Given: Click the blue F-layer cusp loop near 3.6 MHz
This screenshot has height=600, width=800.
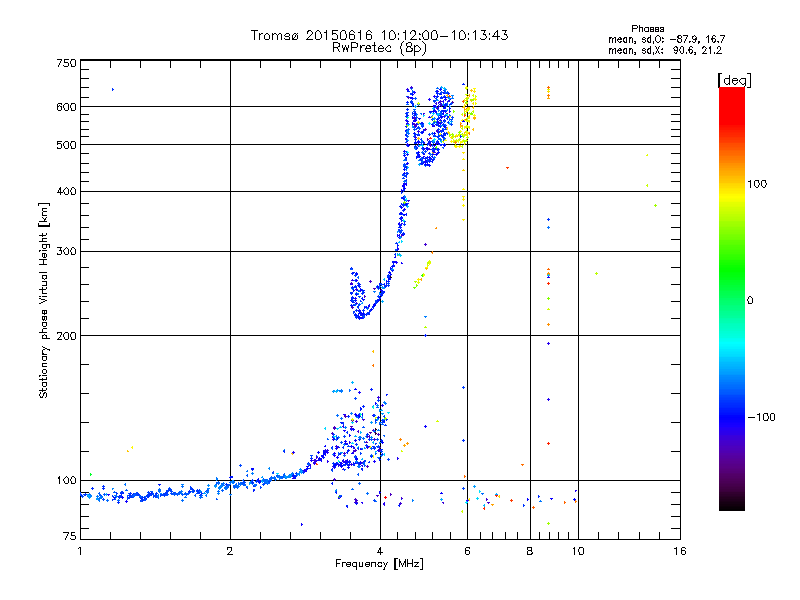Looking at the screenshot, I should pyautogui.click(x=360, y=295).
